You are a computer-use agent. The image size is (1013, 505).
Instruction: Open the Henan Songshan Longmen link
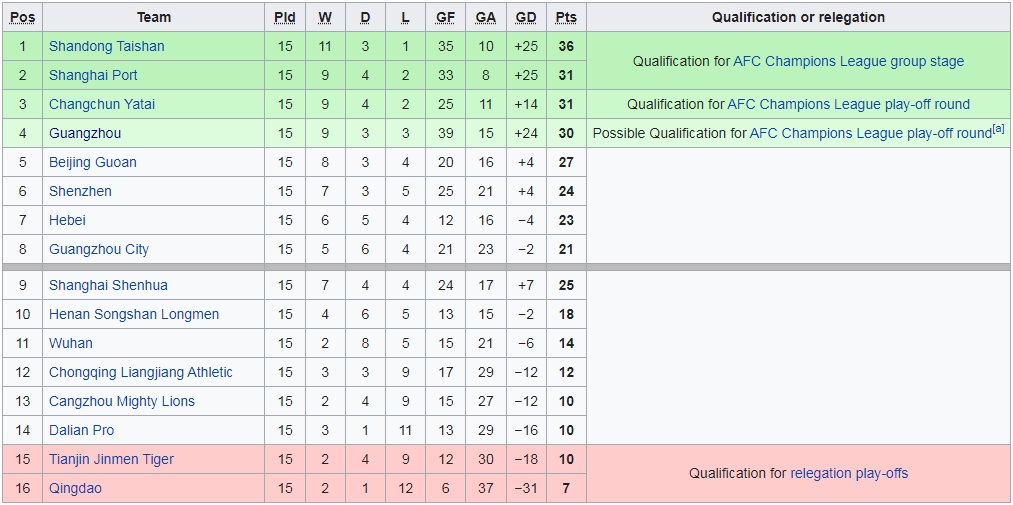point(134,314)
